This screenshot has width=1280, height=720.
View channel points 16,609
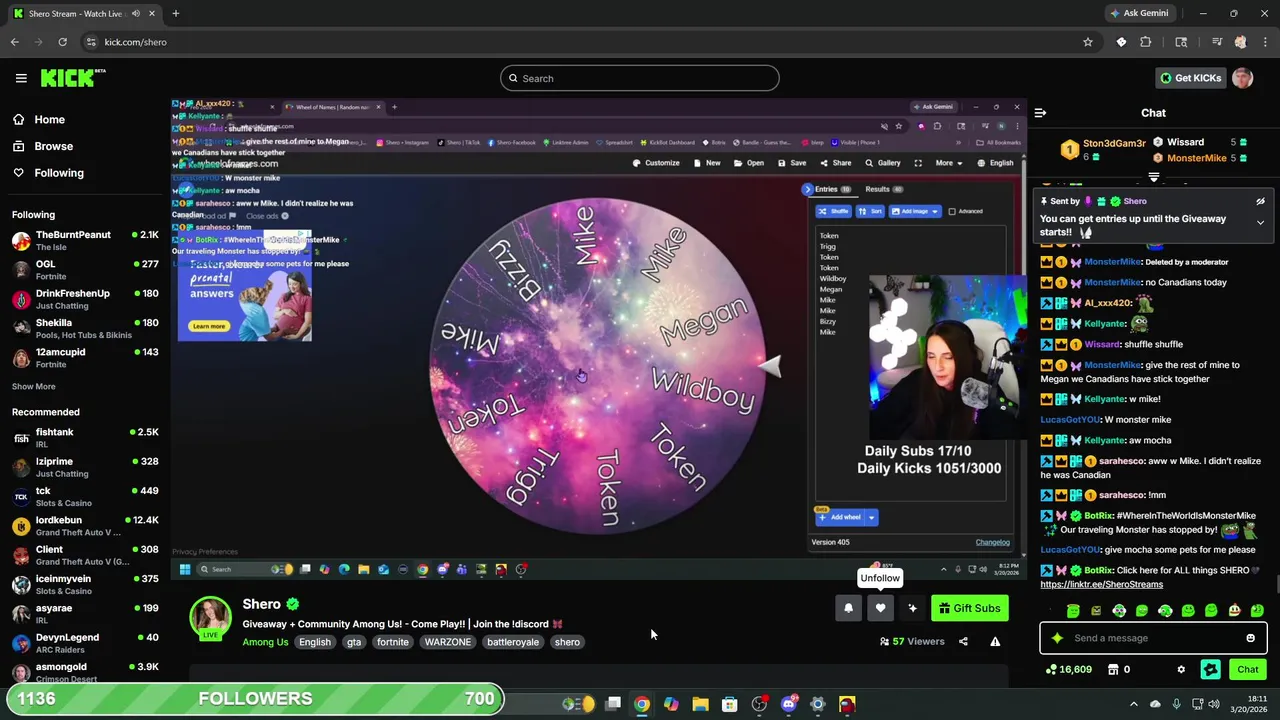click(x=1068, y=669)
